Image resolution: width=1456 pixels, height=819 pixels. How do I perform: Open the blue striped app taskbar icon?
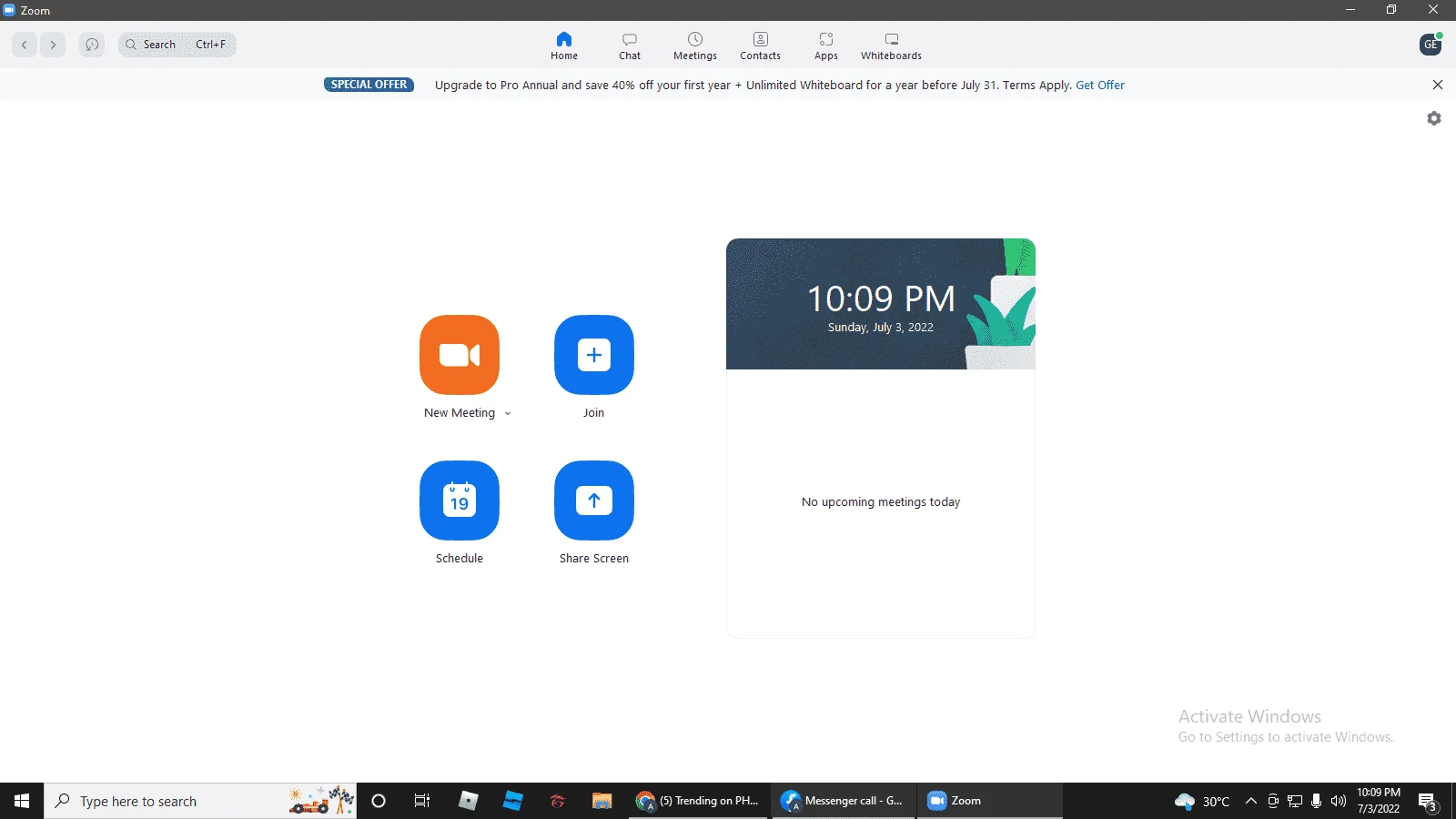(512, 801)
